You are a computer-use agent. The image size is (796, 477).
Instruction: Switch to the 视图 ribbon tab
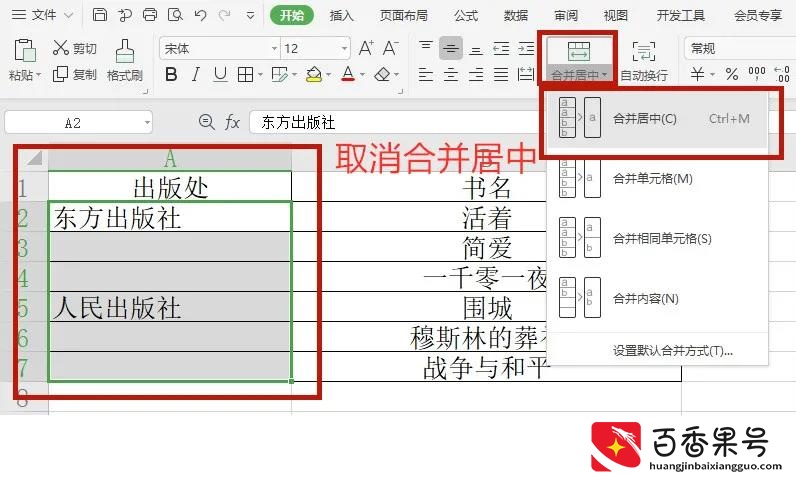point(615,15)
